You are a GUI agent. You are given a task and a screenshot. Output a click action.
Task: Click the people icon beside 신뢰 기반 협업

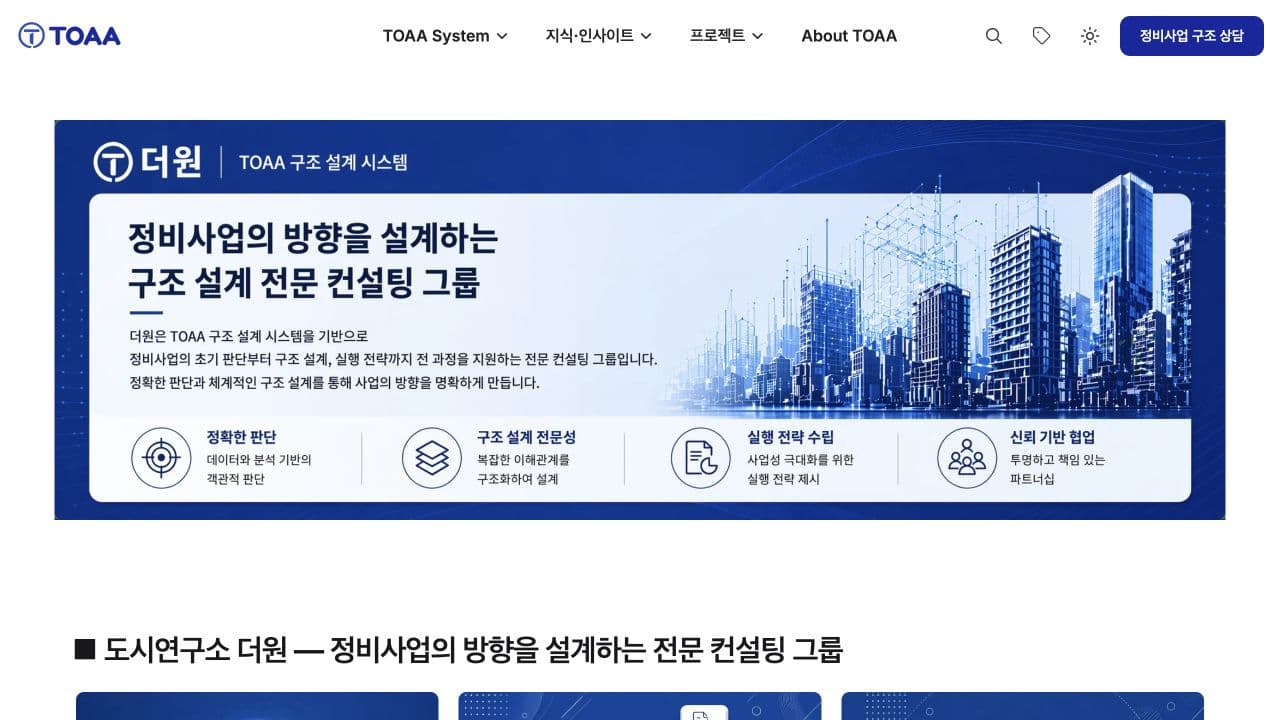[x=967, y=458]
